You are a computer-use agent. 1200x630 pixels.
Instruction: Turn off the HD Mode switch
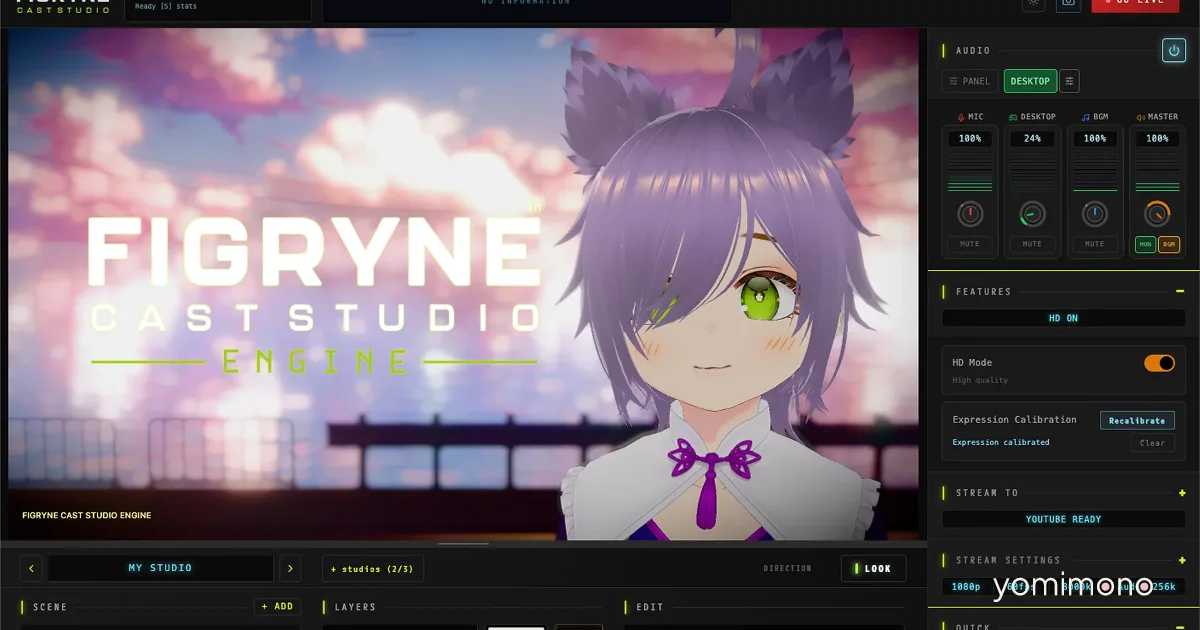click(1160, 363)
